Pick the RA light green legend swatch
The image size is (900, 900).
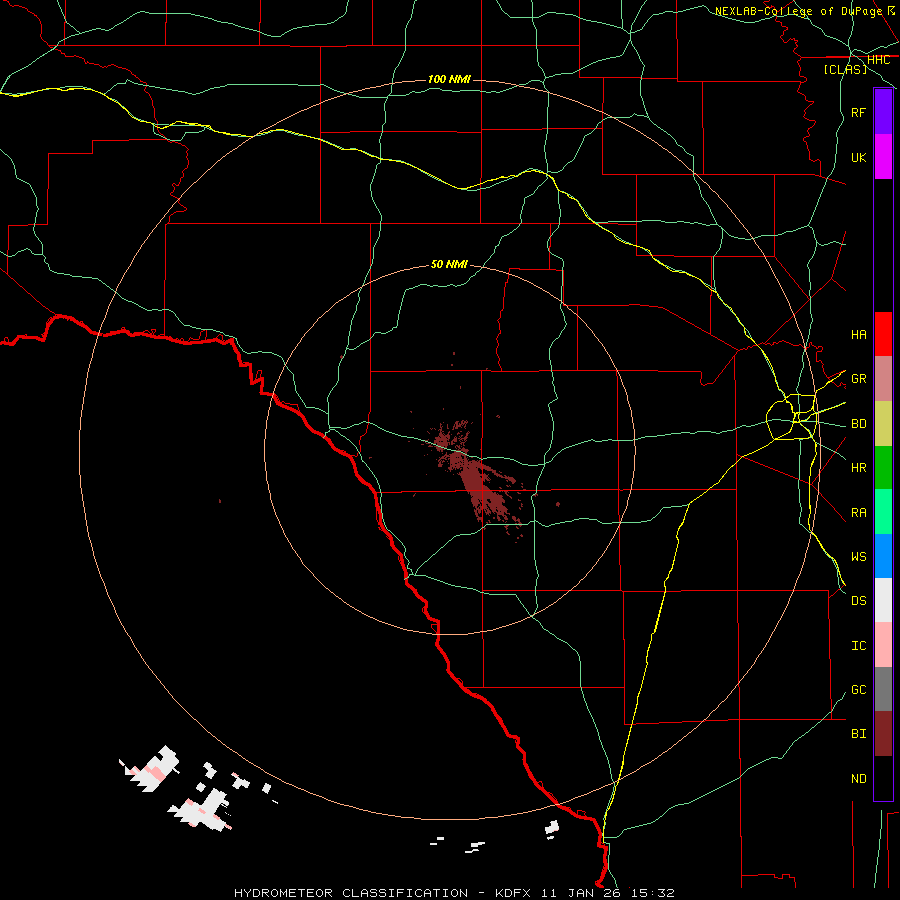pyautogui.click(x=883, y=512)
